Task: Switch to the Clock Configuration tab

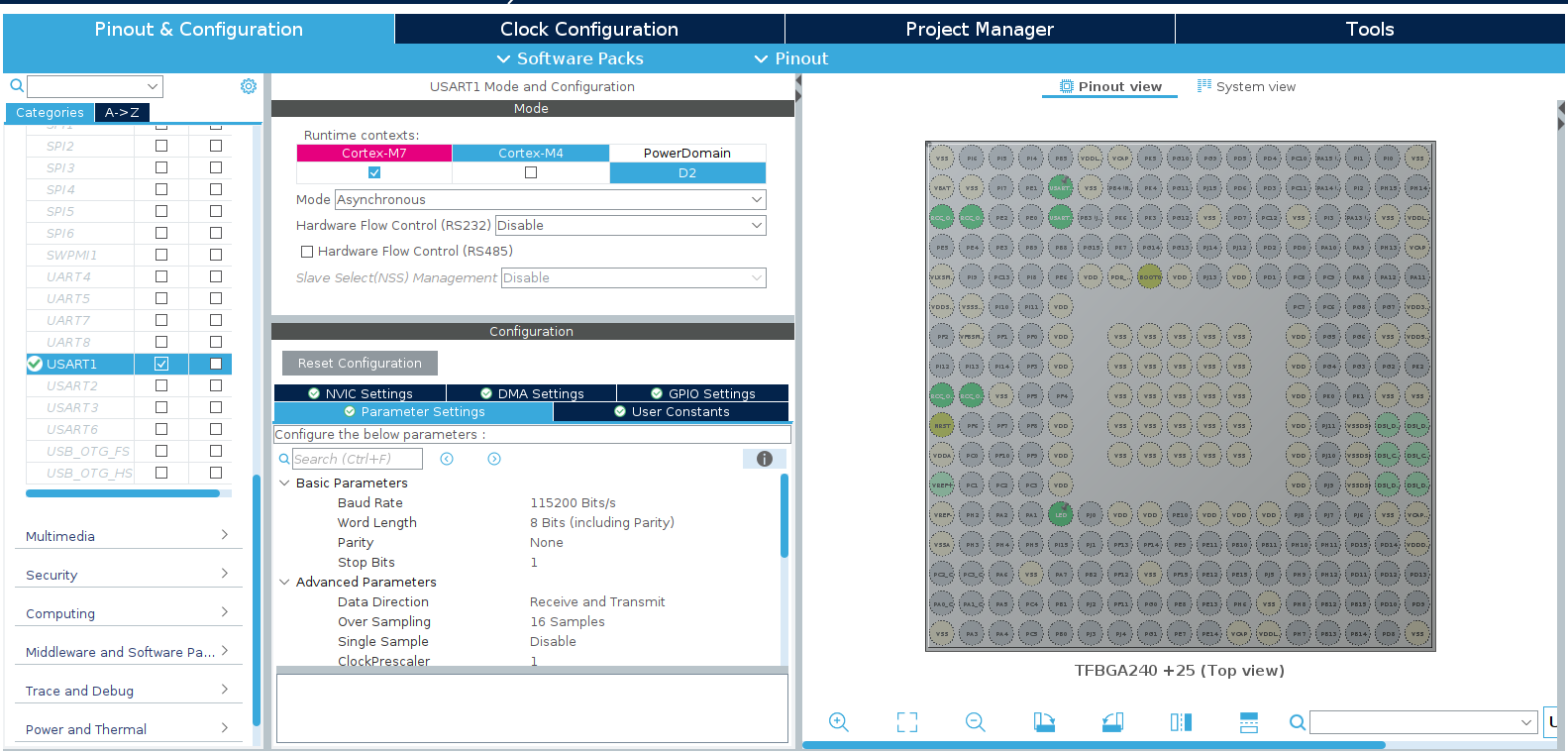Action: [x=588, y=29]
